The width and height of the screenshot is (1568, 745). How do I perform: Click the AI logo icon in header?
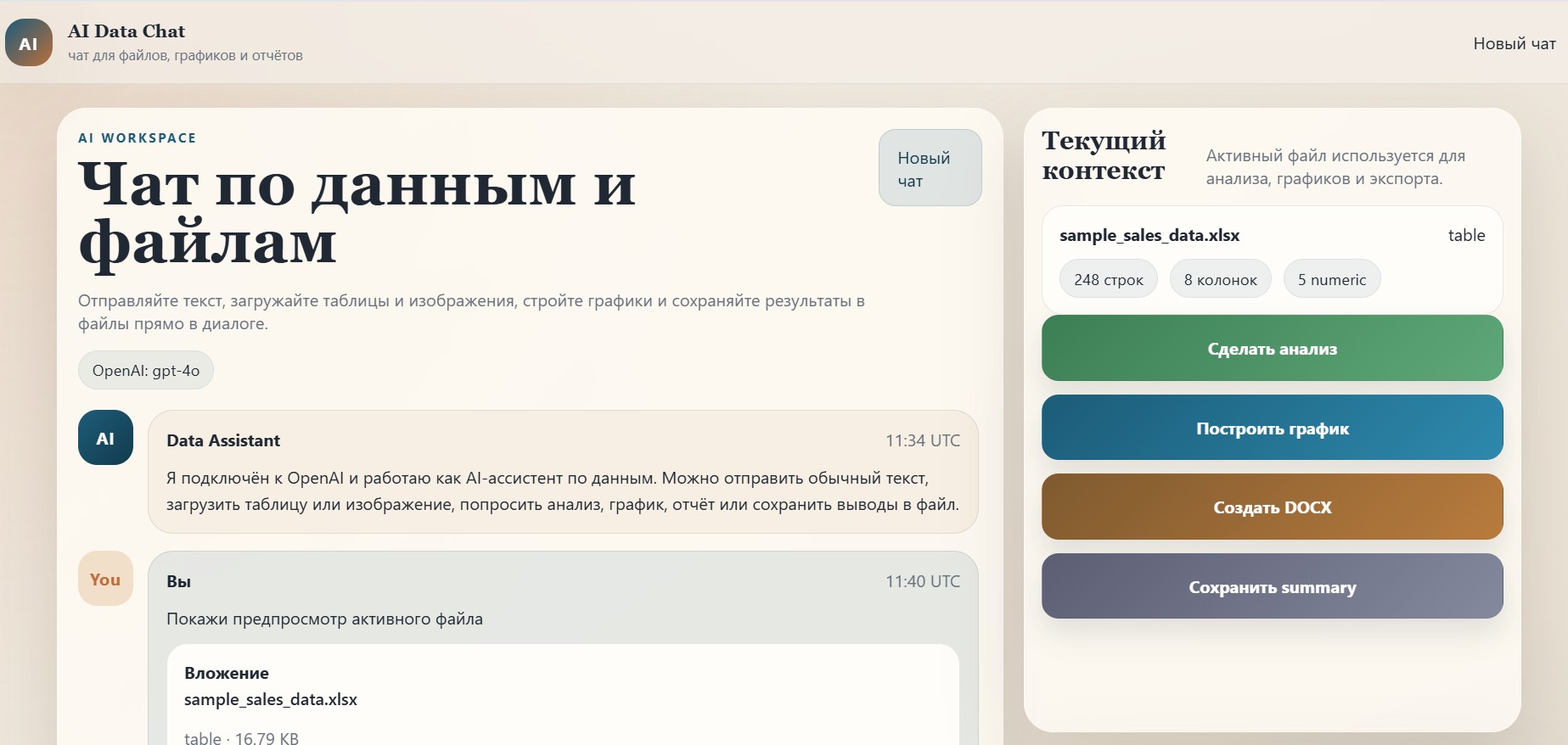click(29, 43)
